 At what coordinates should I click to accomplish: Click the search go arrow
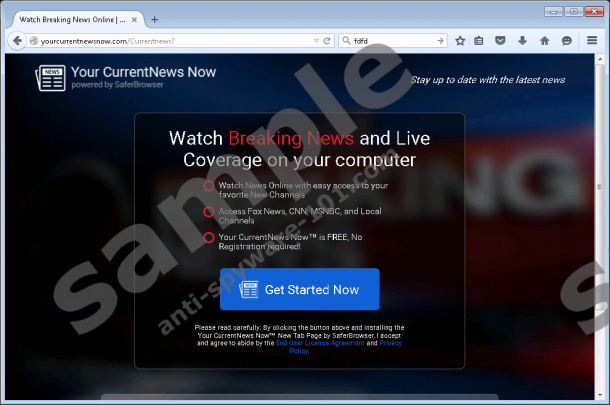coord(439,41)
